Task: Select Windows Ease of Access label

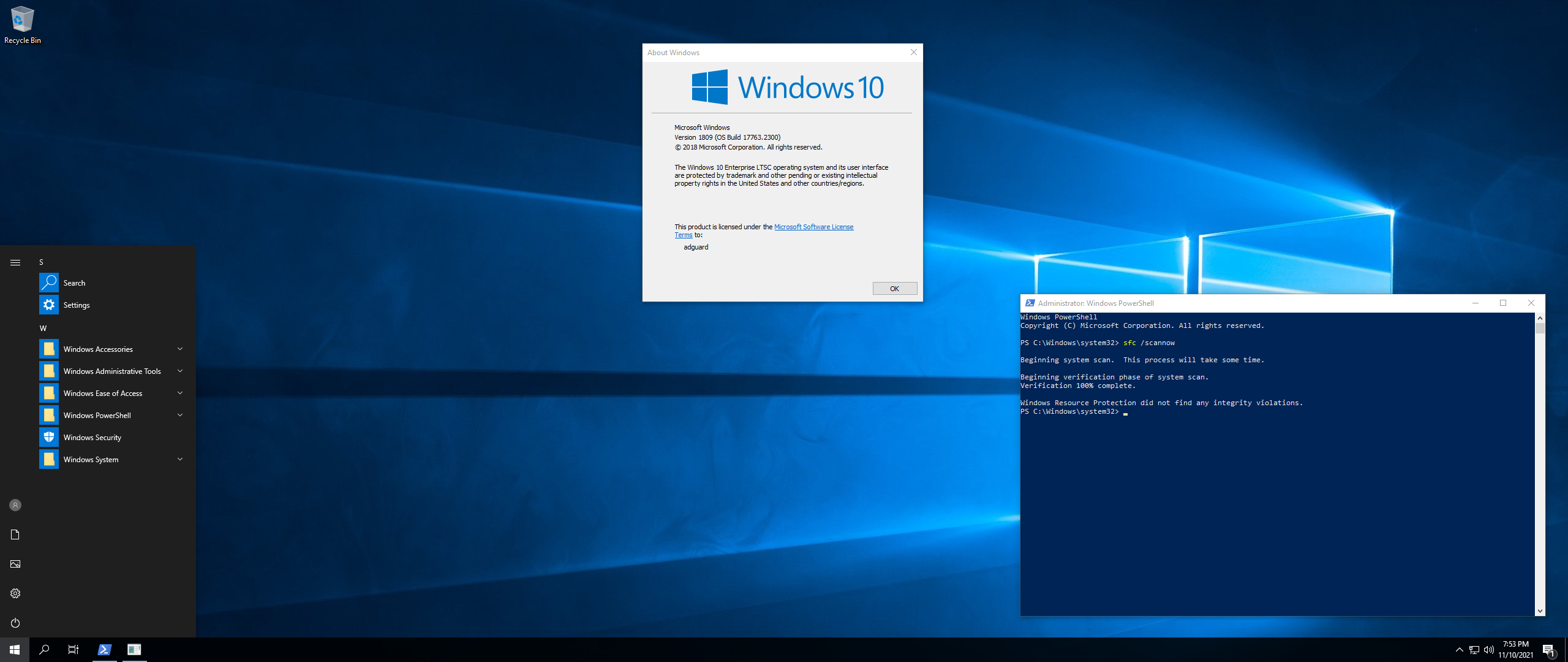Action: [103, 393]
